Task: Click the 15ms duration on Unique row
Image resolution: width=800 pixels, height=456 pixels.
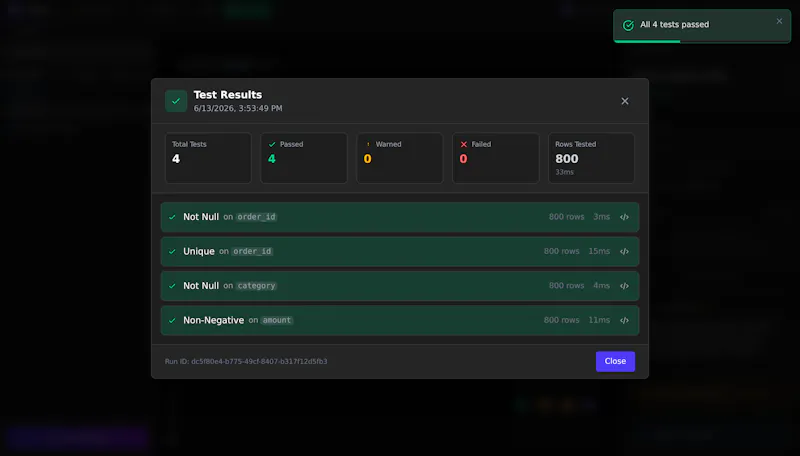Action: click(599, 251)
